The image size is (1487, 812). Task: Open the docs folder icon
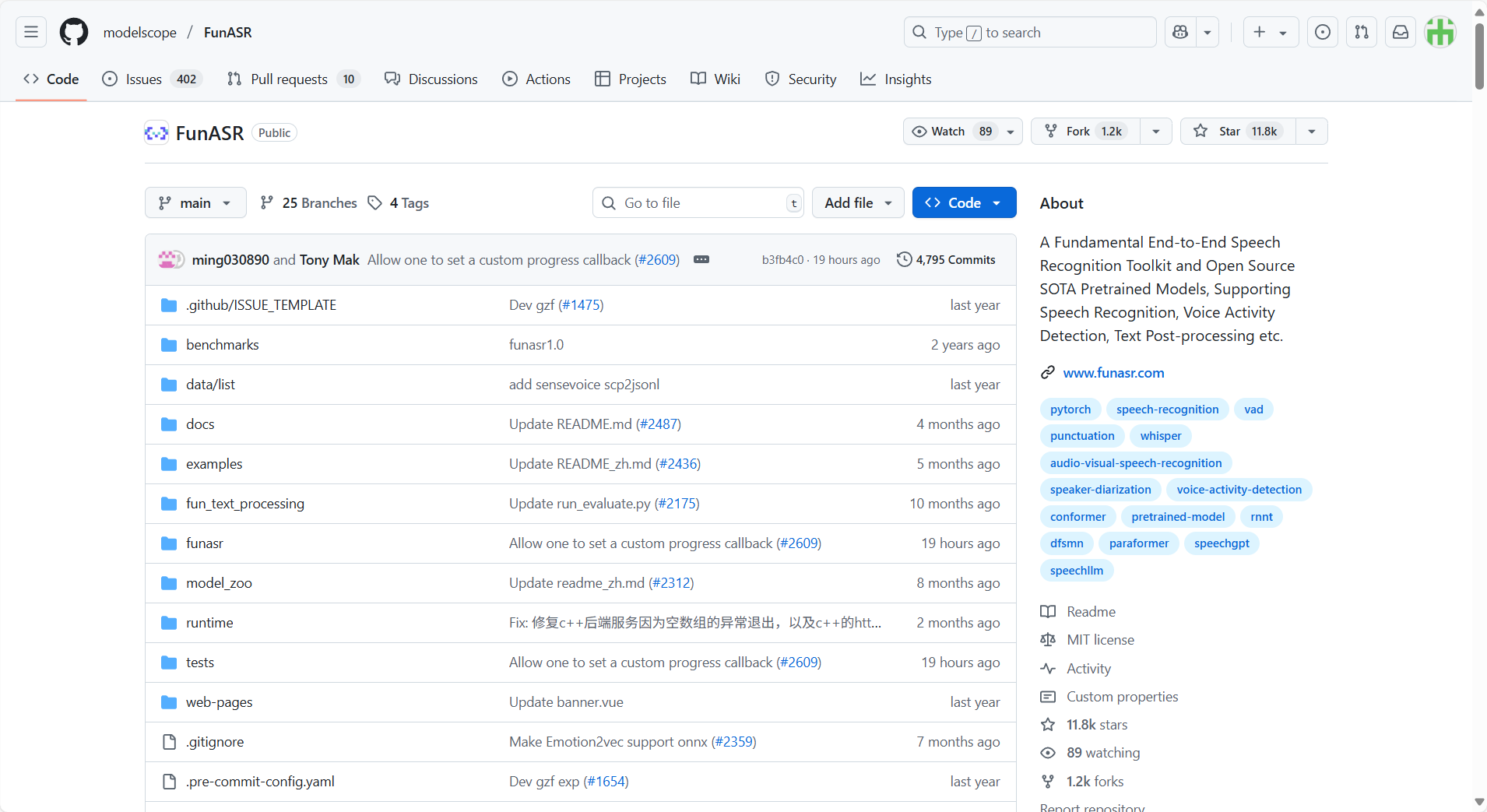click(x=169, y=424)
